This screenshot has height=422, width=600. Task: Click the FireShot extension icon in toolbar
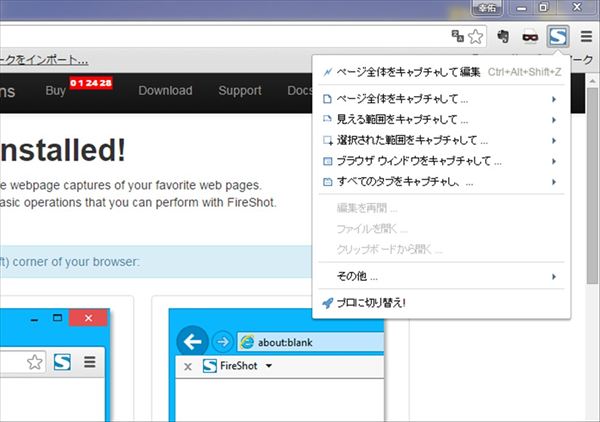coord(558,37)
